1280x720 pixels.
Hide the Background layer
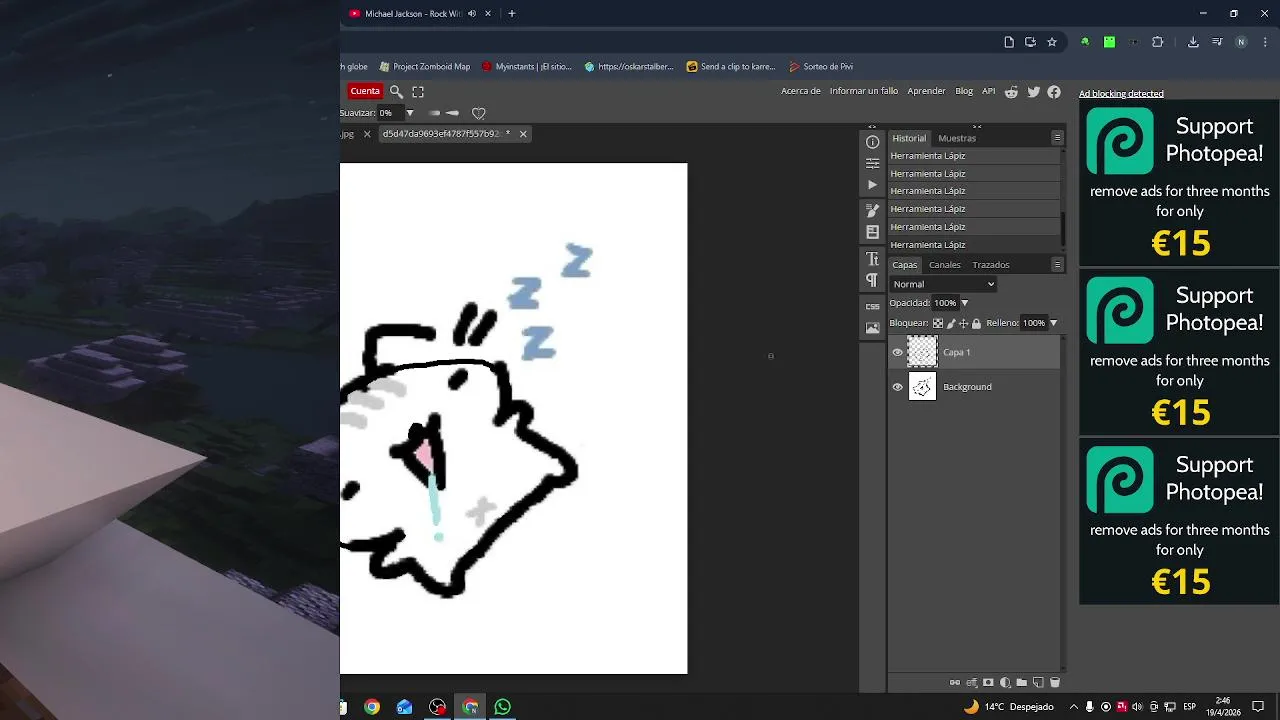(x=897, y=387)
